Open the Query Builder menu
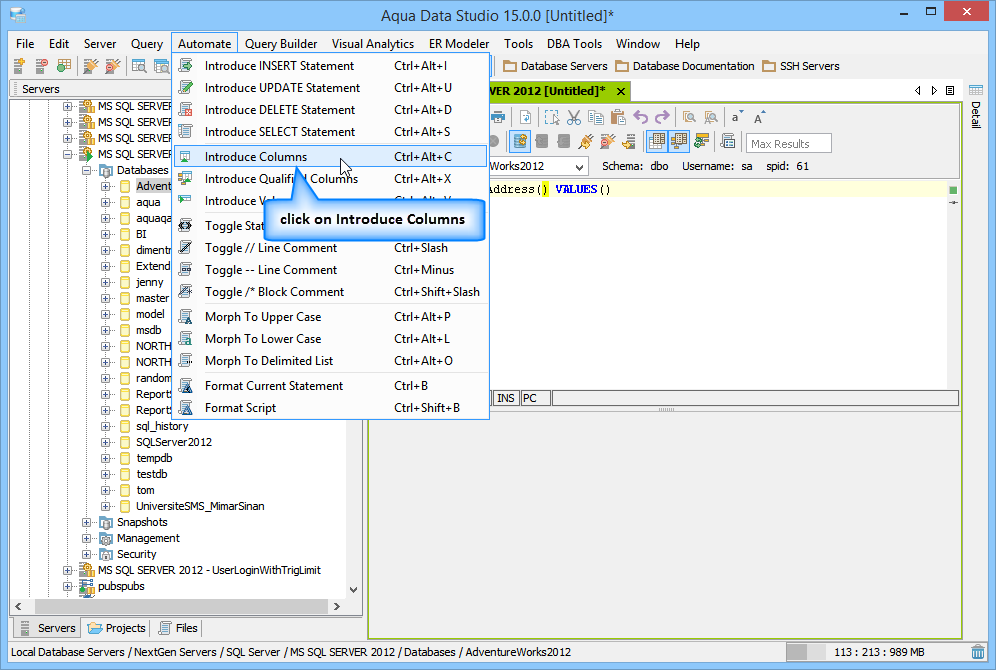The width and height of the screenshot is (996, 670). click(x=281, y=44)
